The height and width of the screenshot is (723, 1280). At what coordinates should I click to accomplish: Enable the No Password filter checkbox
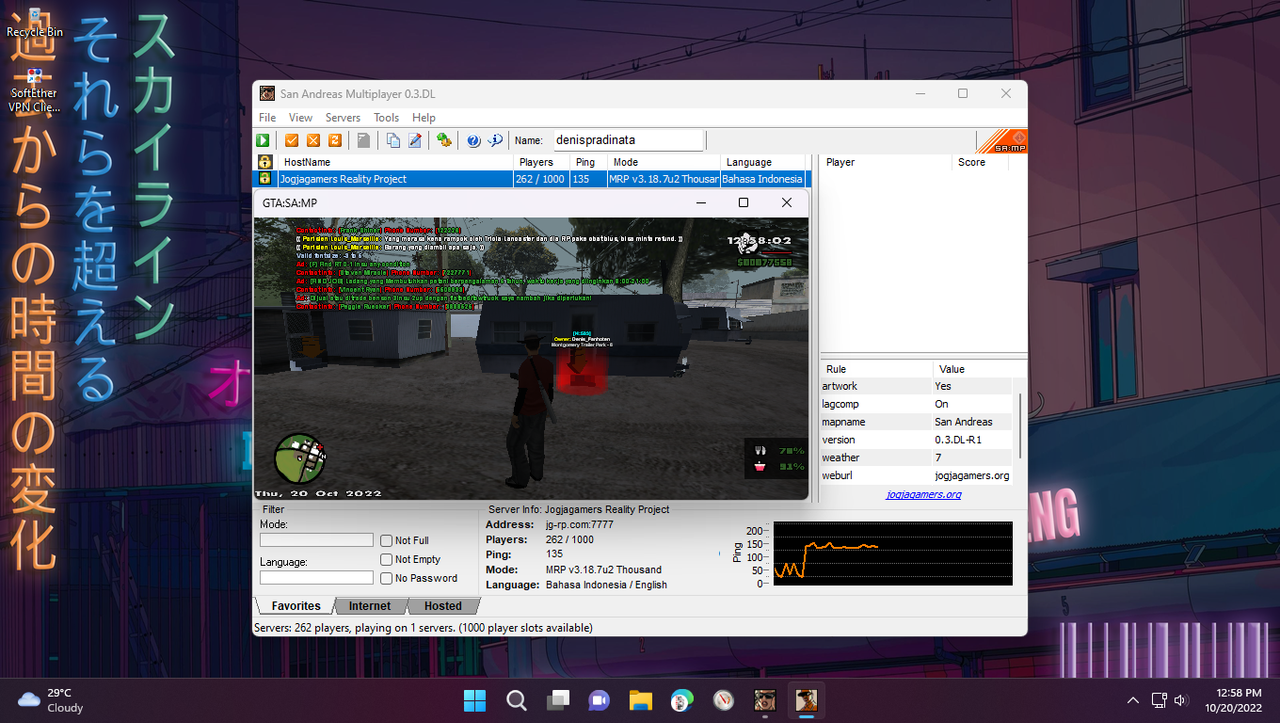386,578
